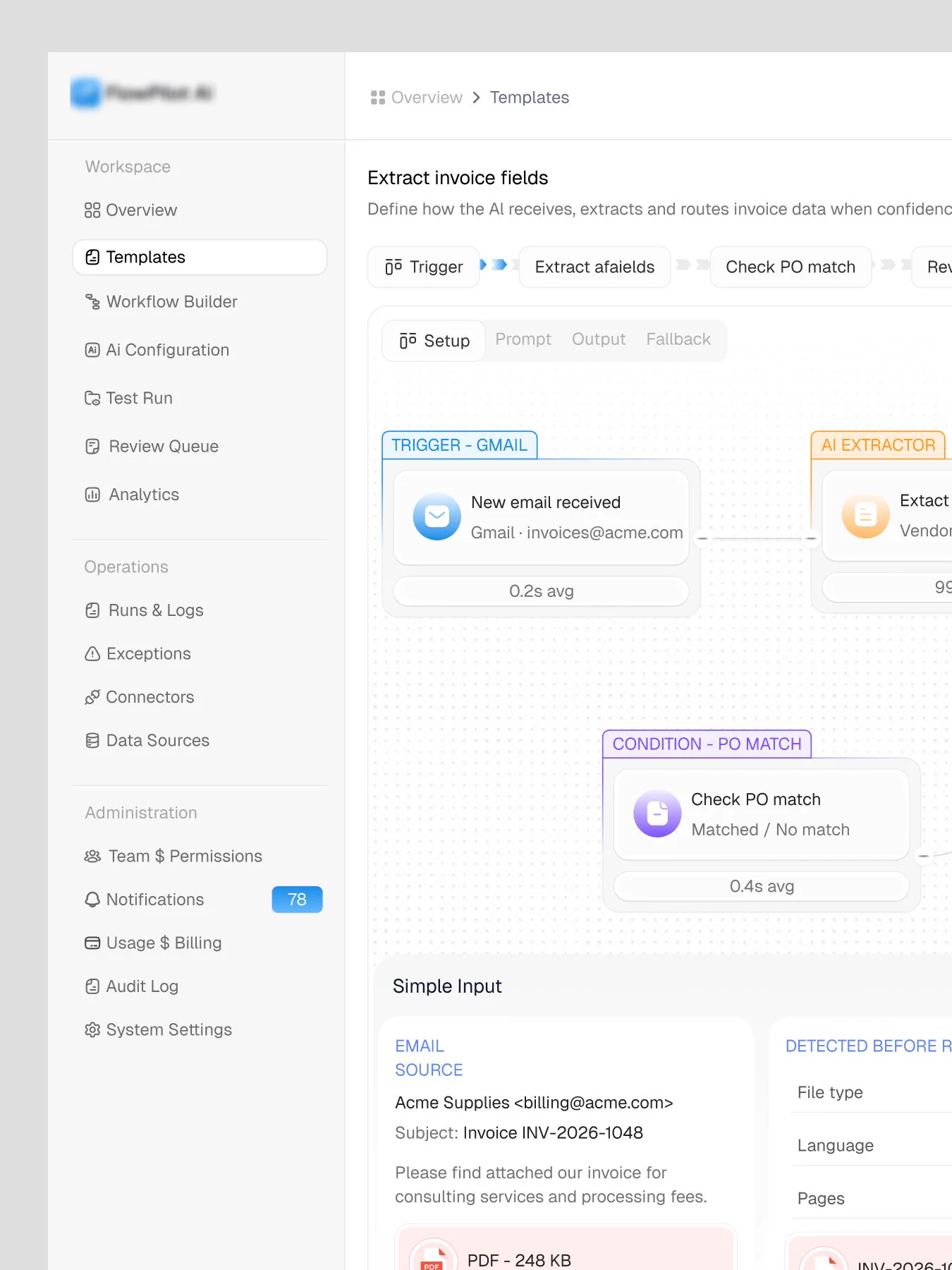Click Overview in the breadcrumb
This screenshot has width=952, height=1270.
pos(427,97)
